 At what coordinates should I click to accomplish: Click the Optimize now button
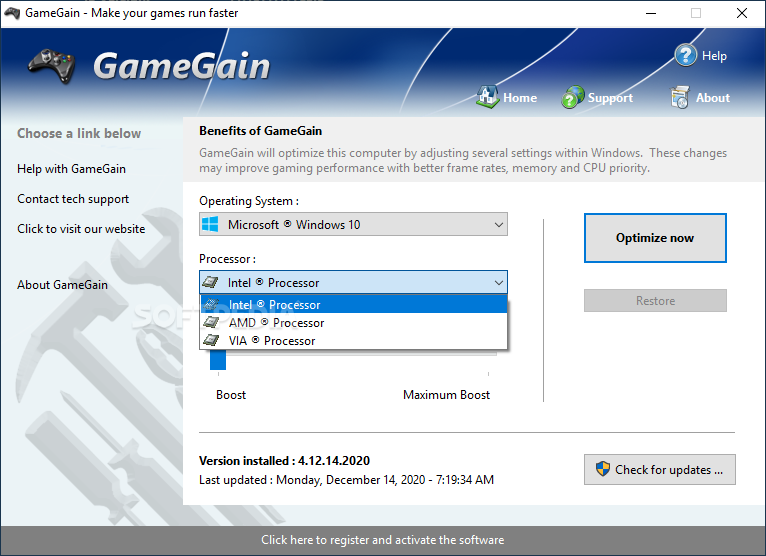(655, 238)
